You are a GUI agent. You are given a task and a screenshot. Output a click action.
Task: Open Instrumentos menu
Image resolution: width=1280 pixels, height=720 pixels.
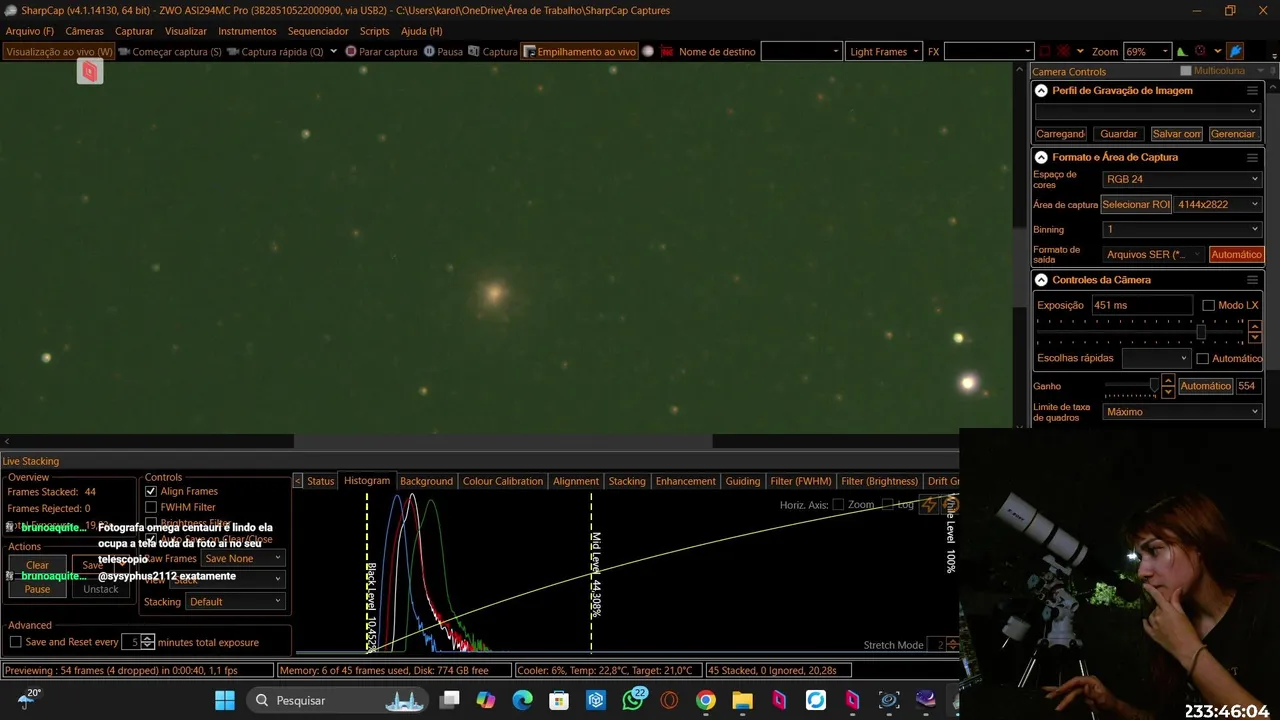(x=247, y=31)
